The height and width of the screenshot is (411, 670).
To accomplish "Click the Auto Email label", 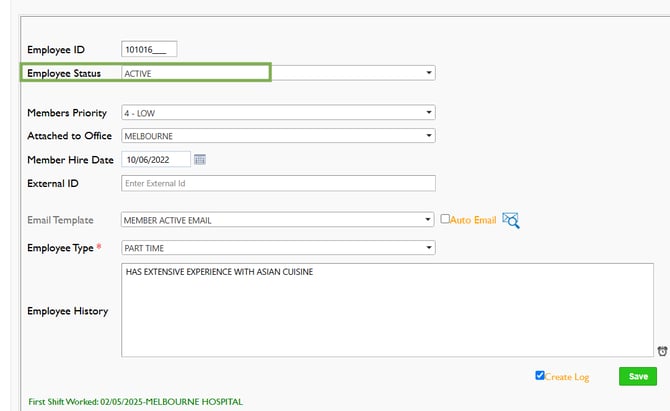I will [473, 220].
